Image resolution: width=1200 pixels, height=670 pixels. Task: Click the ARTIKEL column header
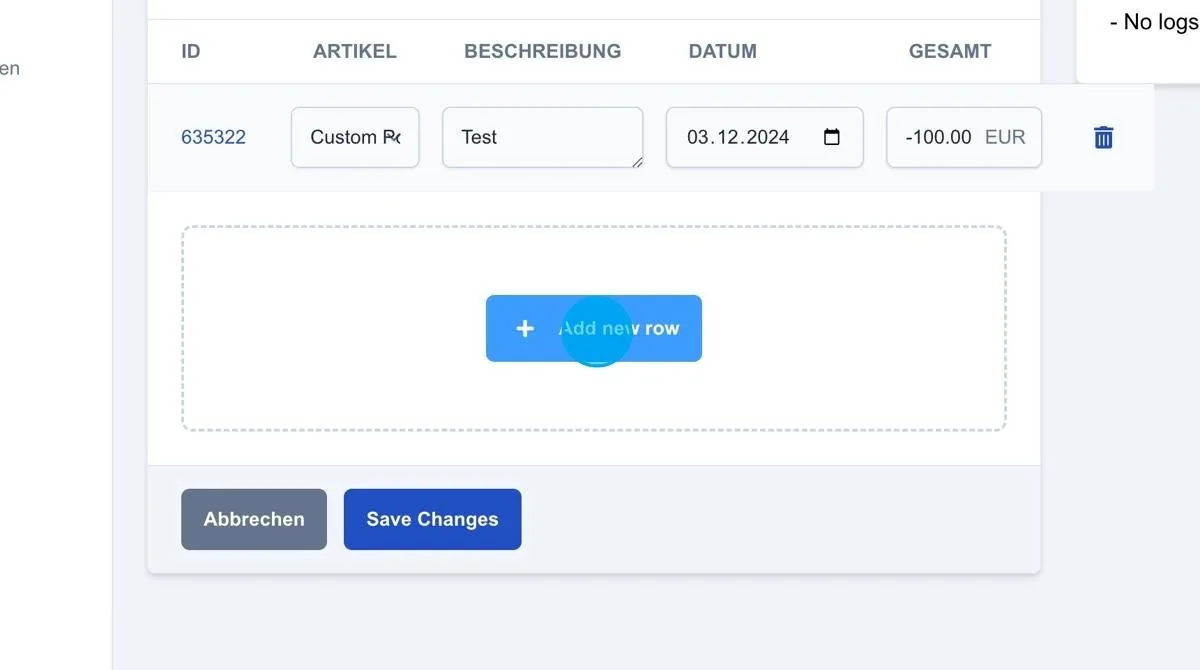(355, 51)
